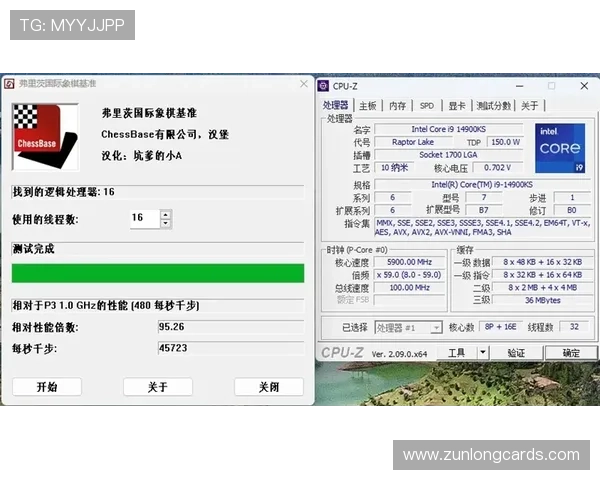600x480 pixels.
Task: Open the SPD tab
Action: [427, 106]
